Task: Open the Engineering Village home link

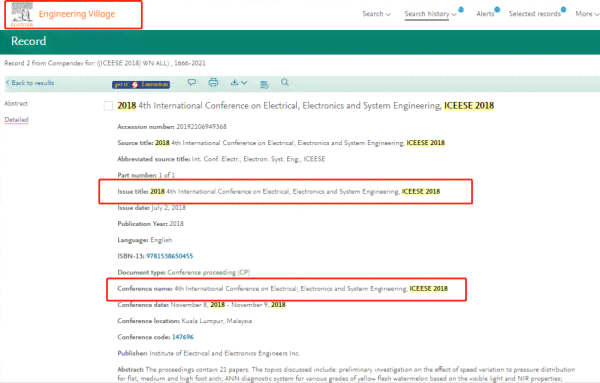Action: (x=77, y=14)
